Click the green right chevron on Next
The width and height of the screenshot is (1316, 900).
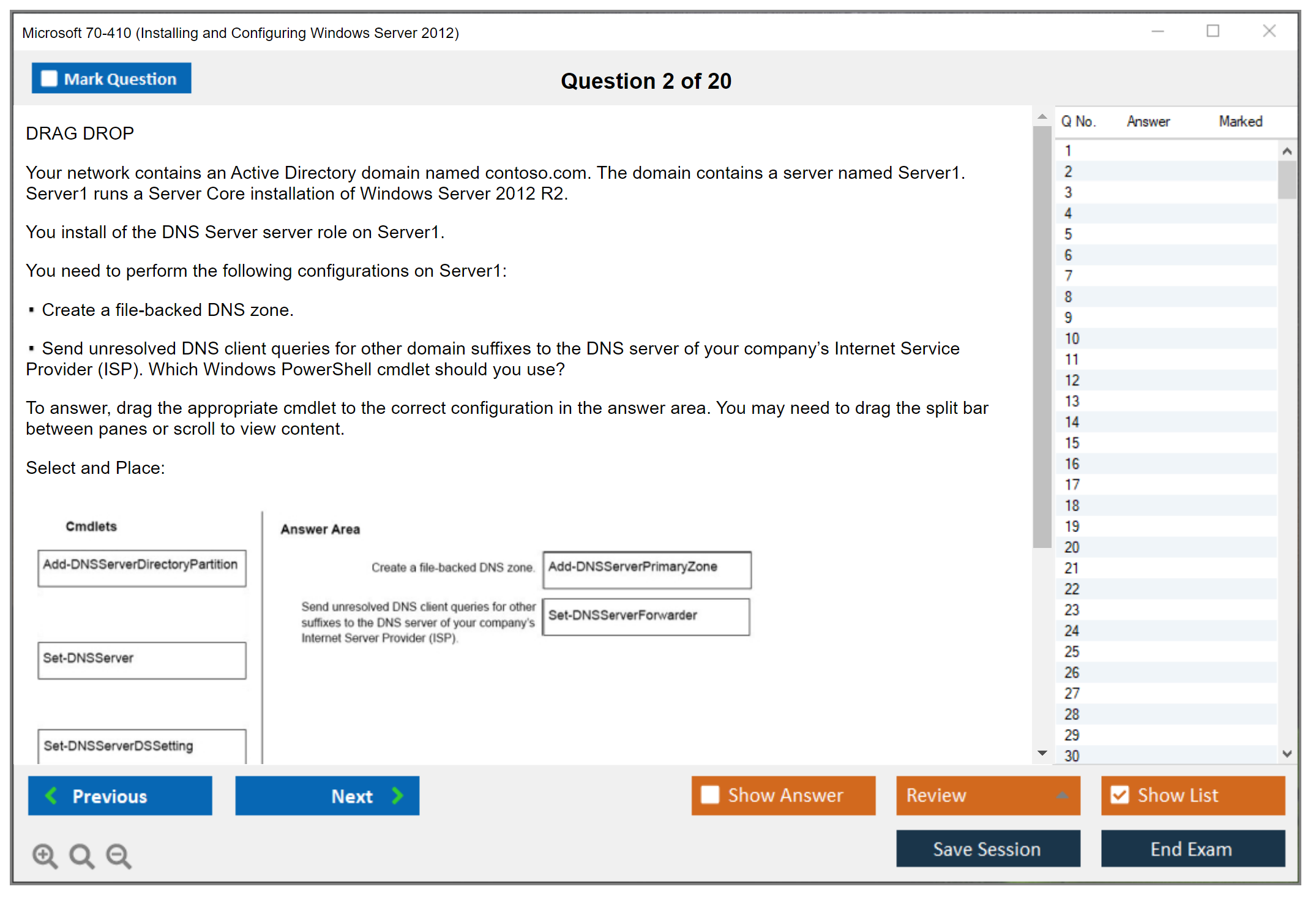(x=398, y=795)
